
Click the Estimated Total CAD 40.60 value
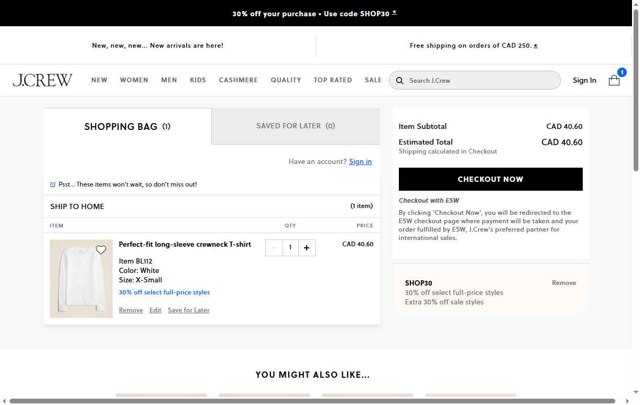562,142
